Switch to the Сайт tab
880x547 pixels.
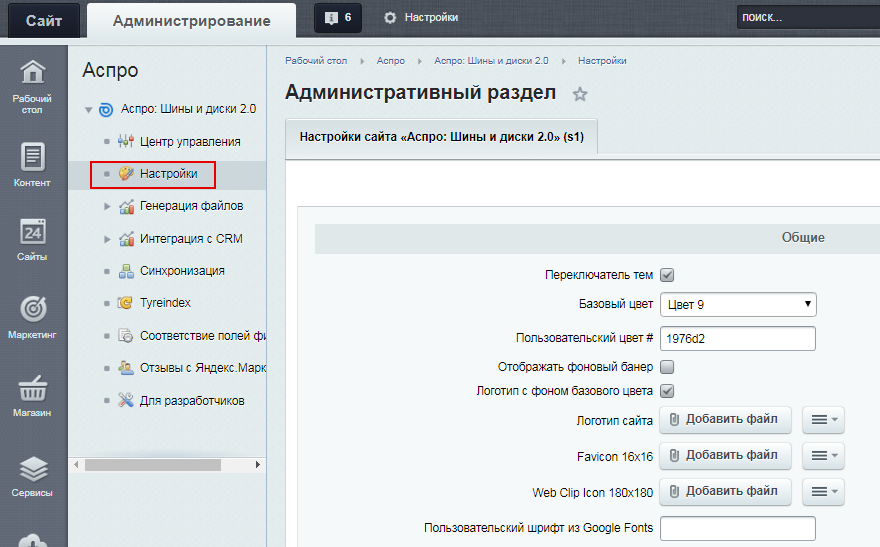pyautogui.click(x=44, y=21)
